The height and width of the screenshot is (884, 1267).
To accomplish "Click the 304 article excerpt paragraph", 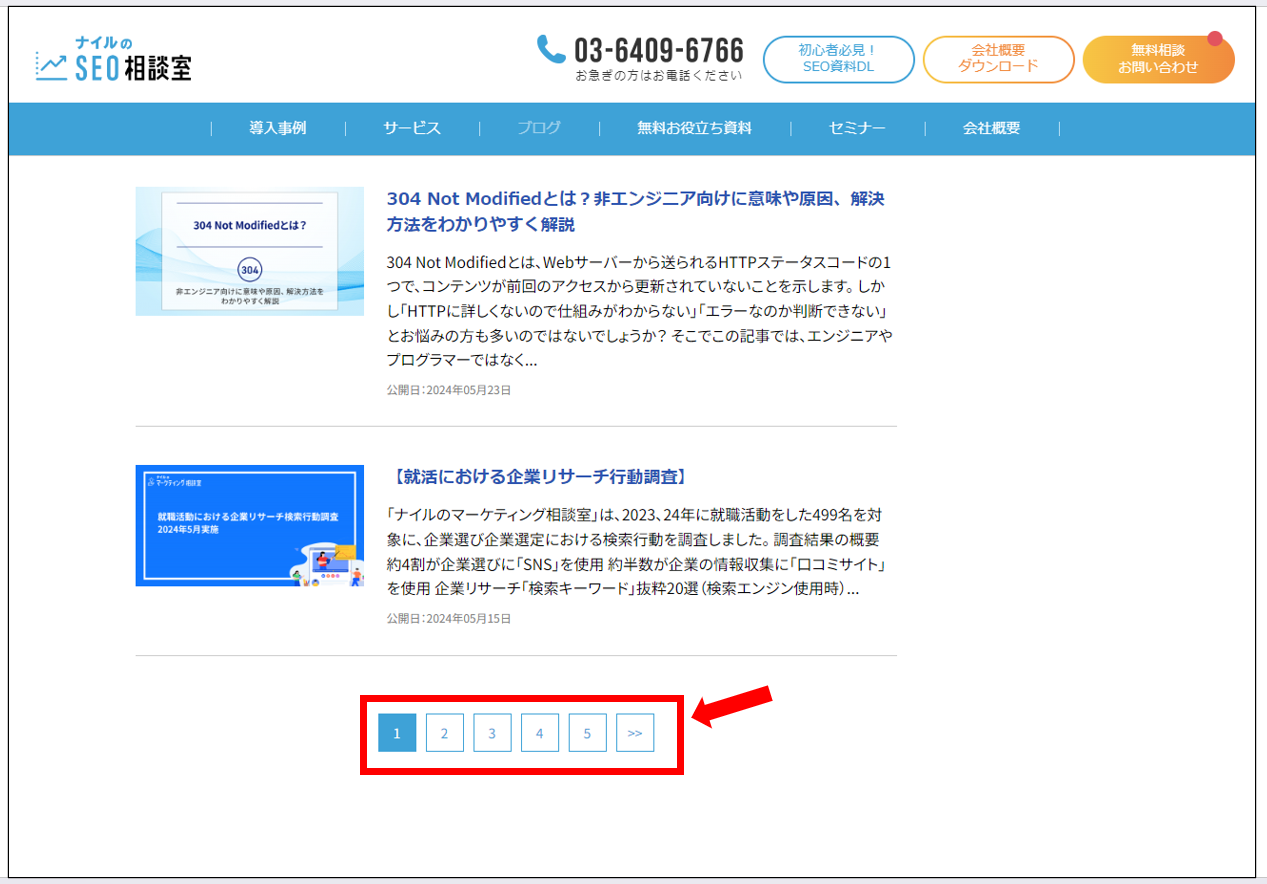I will [639, 311].
